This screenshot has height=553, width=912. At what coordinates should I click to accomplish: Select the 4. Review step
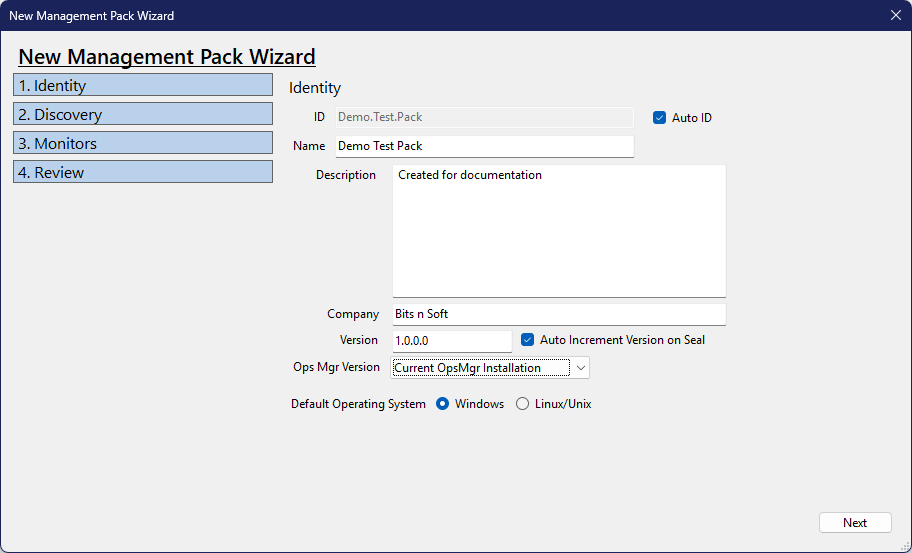(143, 173)
